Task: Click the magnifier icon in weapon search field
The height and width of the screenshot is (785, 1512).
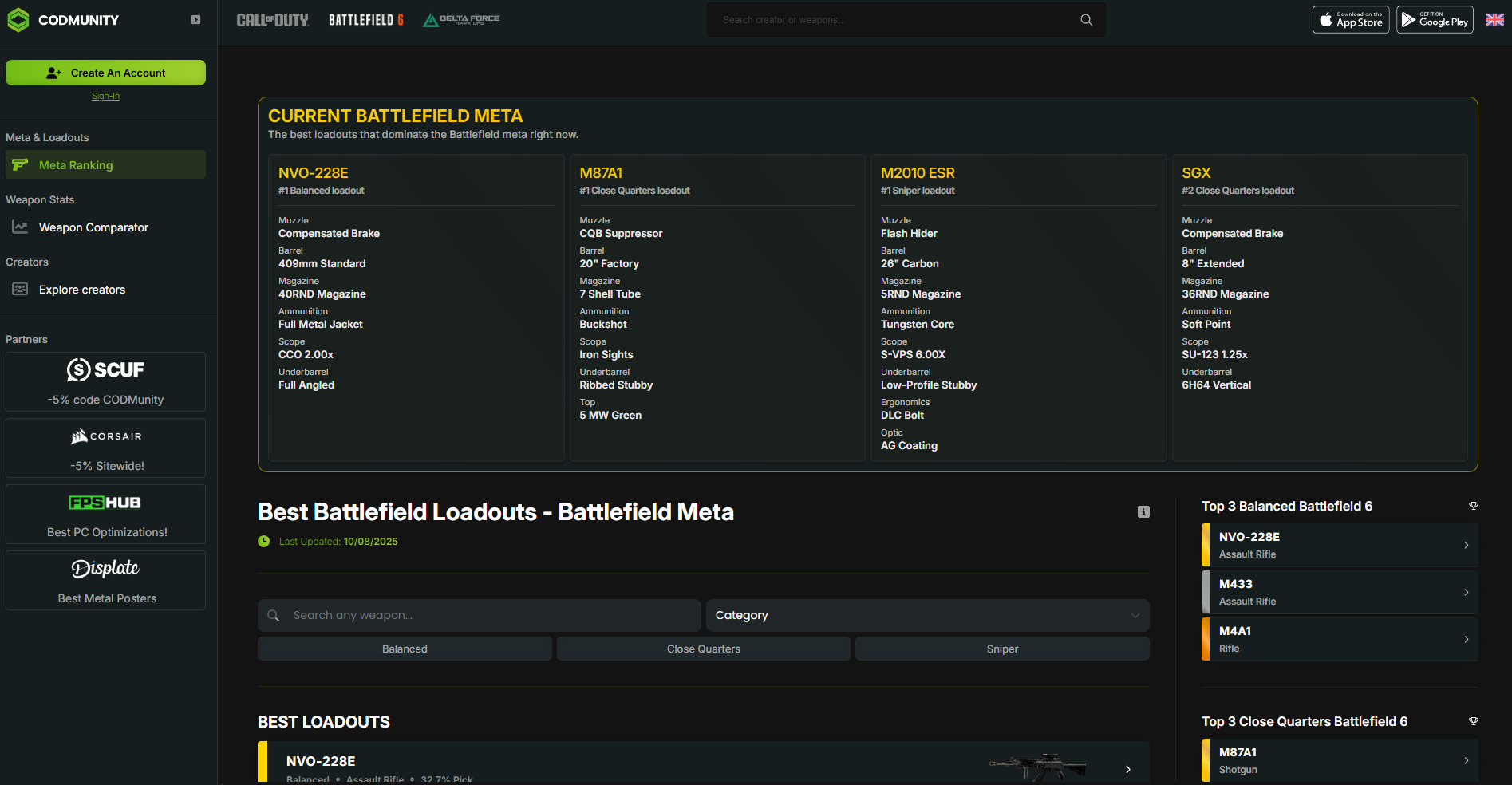Action: click(274, 615)
